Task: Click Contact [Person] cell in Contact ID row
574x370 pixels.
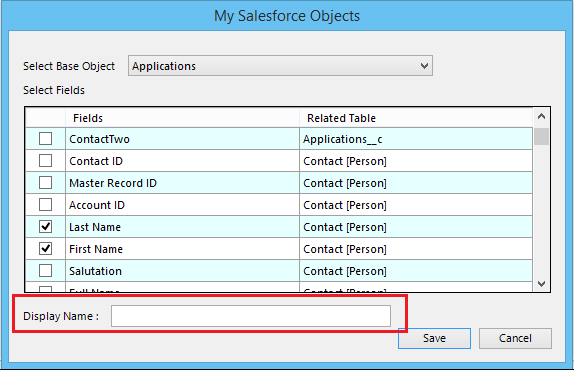Action: [416, 161]
